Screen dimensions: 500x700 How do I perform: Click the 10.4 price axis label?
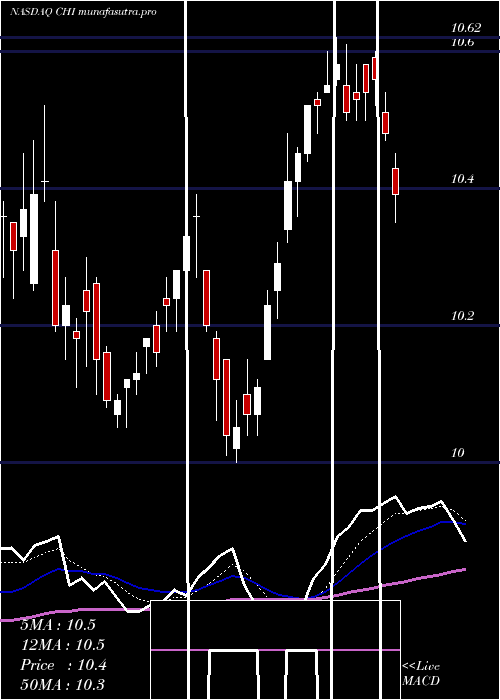462,179
